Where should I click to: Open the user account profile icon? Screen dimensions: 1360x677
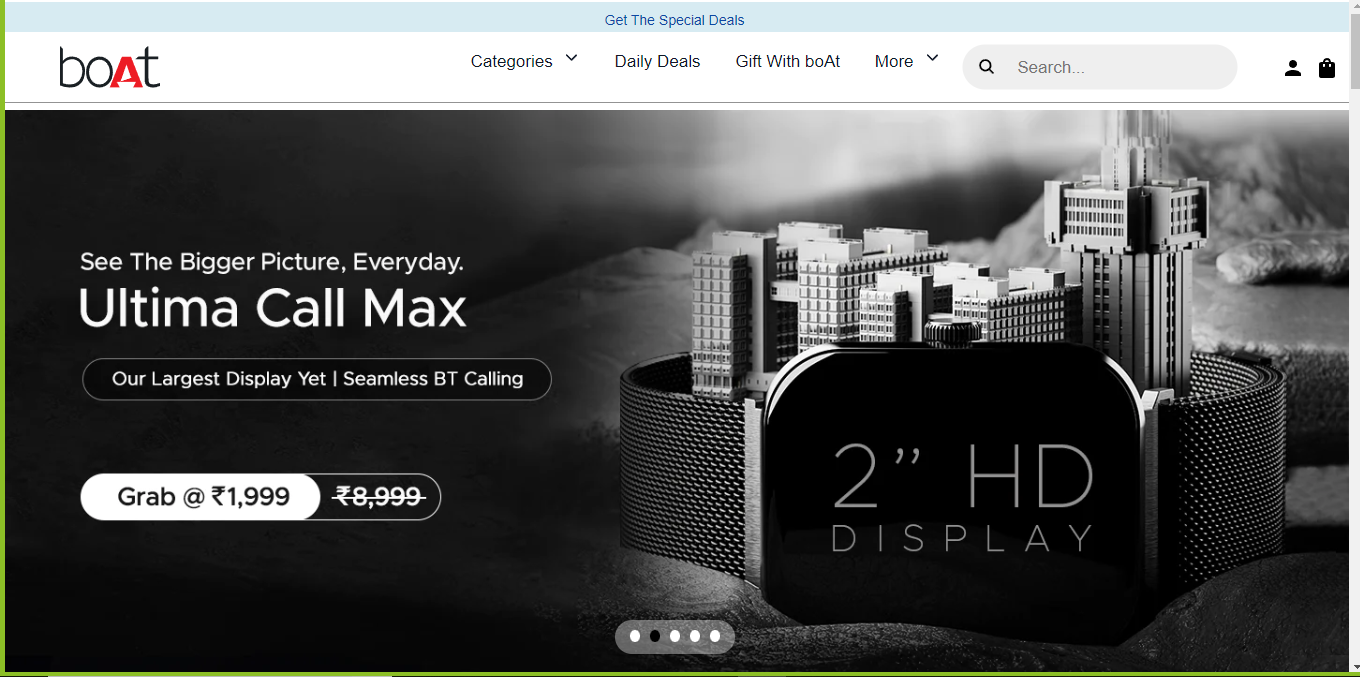click(1293, 68)
